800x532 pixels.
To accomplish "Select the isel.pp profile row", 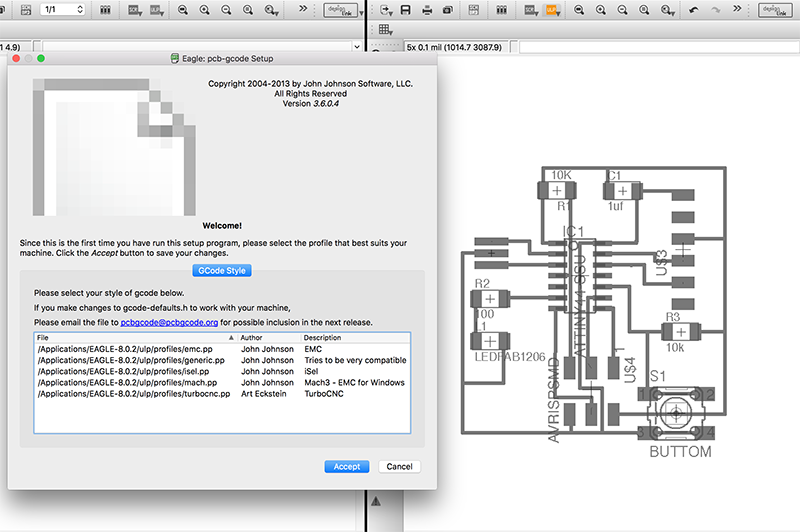I will click(x=222, y=371).
